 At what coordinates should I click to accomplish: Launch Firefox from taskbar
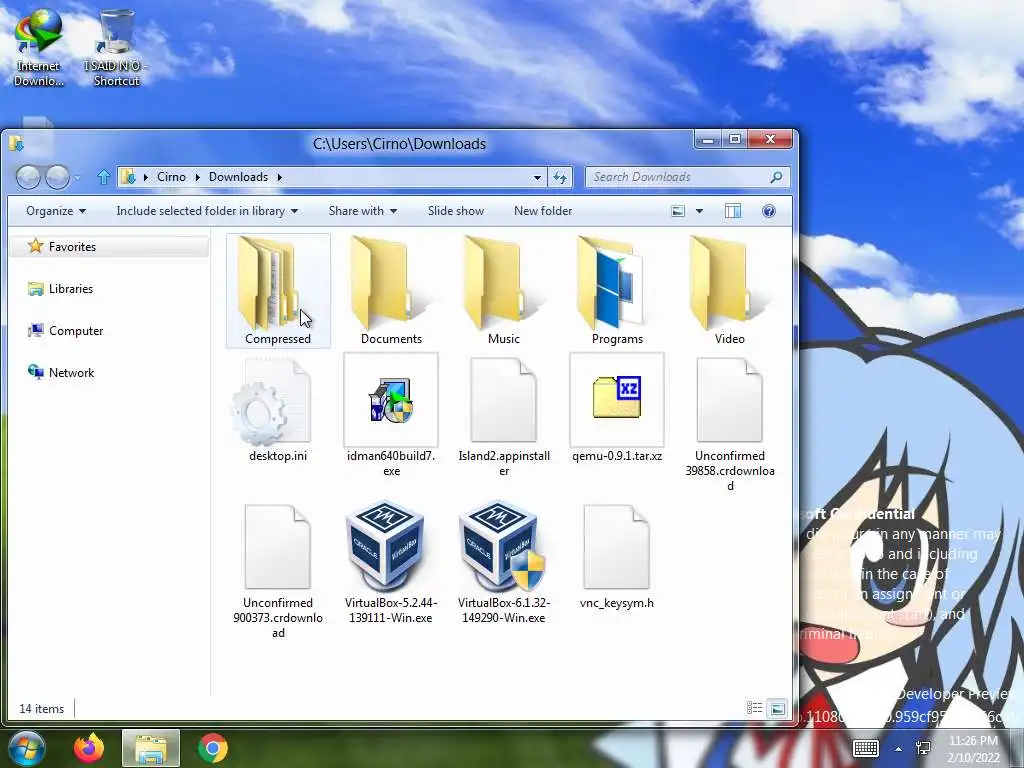pyautogui.click(x=89, y=748)
